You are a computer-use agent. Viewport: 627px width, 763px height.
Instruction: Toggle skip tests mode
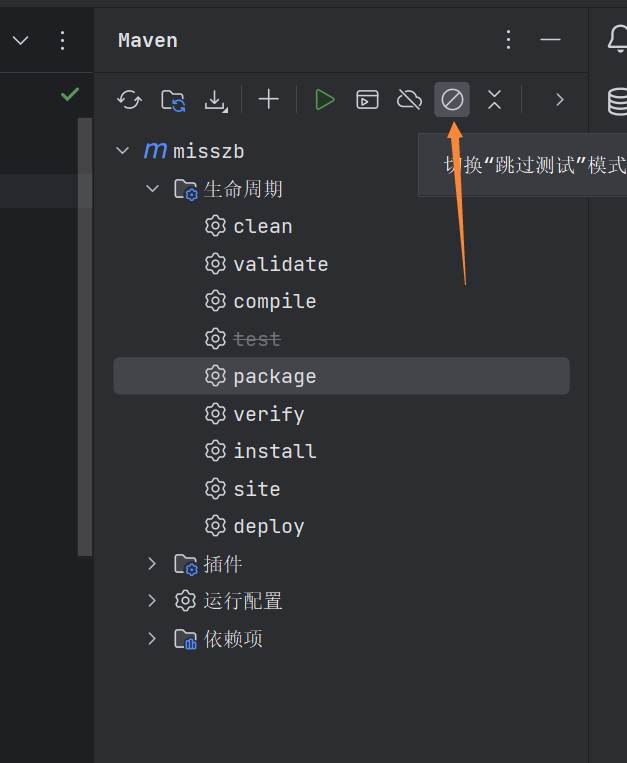452,100
